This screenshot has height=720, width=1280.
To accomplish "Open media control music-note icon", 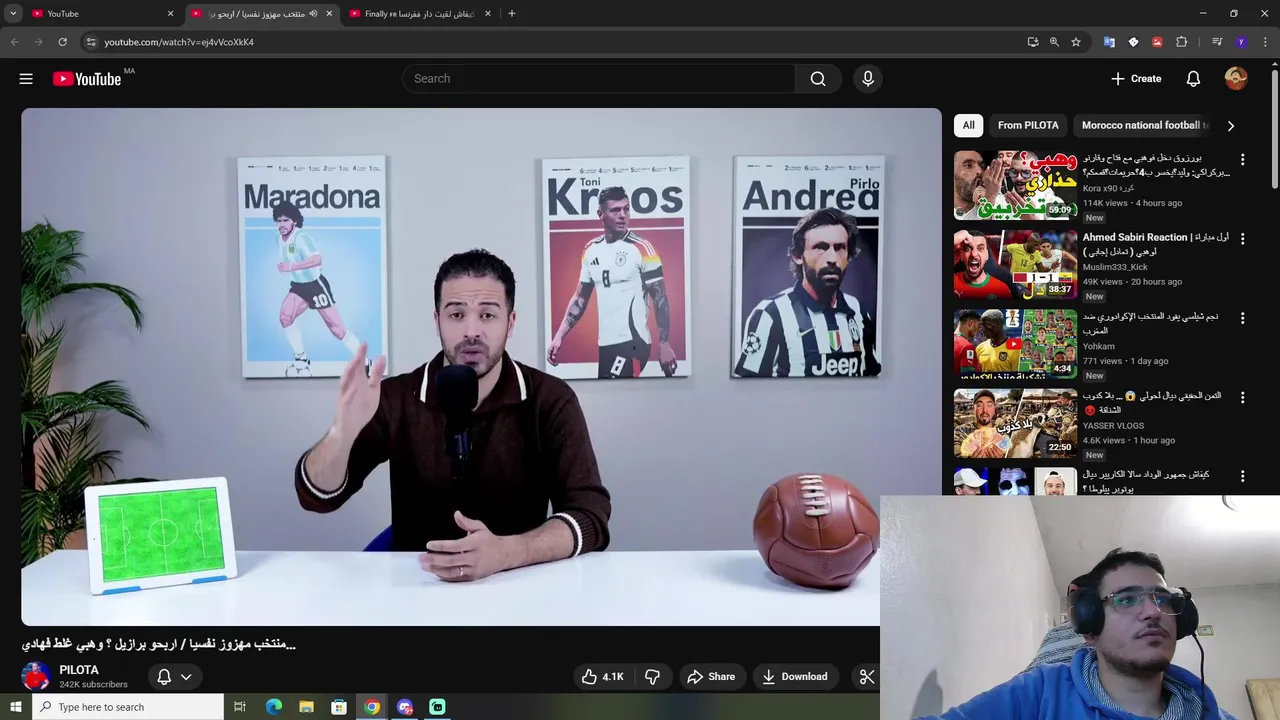I will (1217, 42).
